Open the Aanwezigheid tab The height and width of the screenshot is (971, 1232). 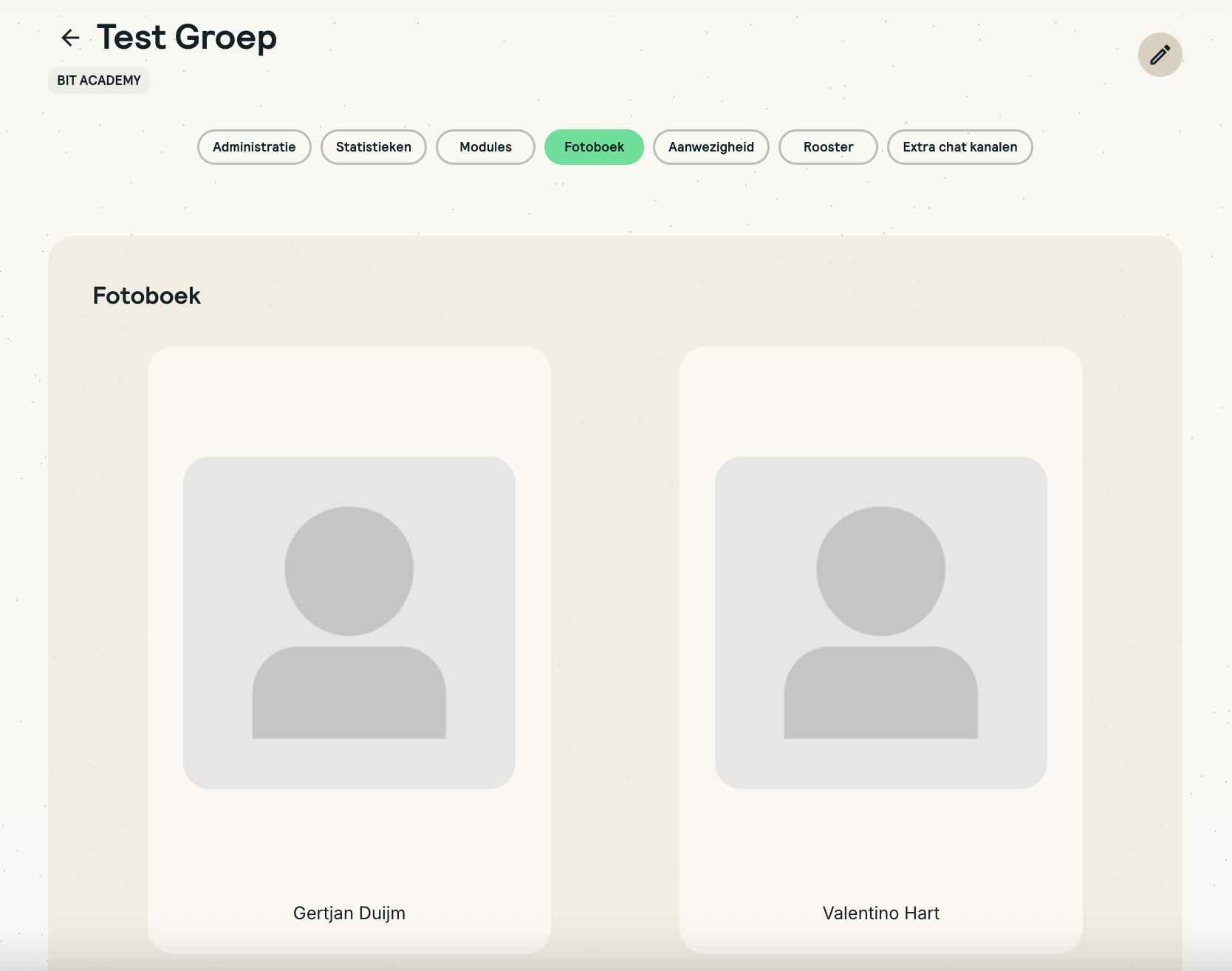711,147
